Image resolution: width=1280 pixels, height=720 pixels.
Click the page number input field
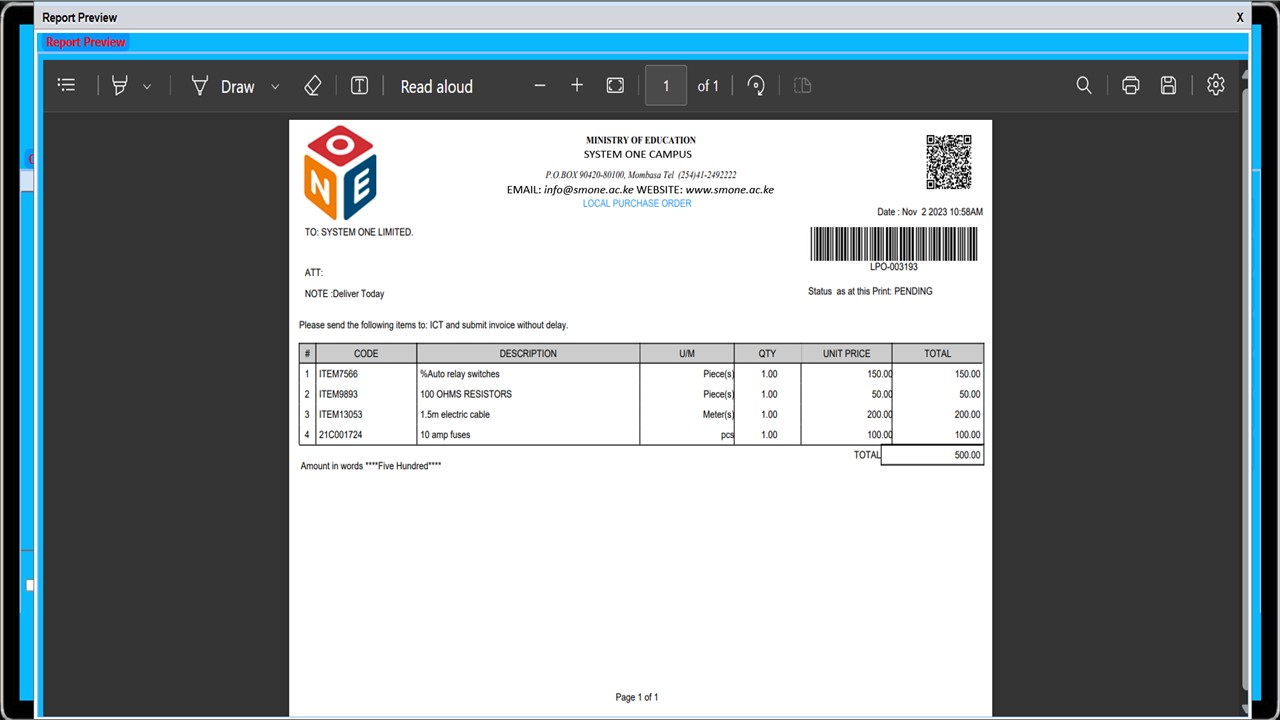666,86
